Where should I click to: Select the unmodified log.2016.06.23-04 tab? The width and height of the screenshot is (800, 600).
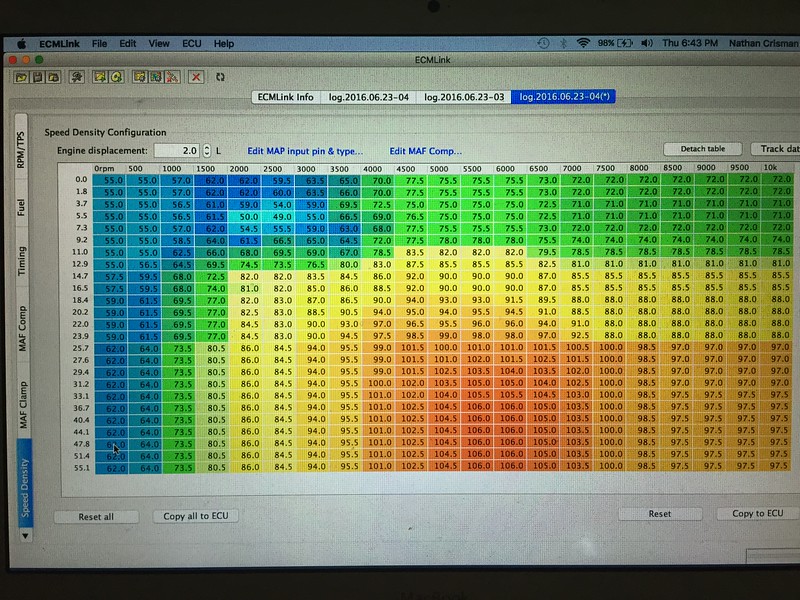tap(368, 97)
